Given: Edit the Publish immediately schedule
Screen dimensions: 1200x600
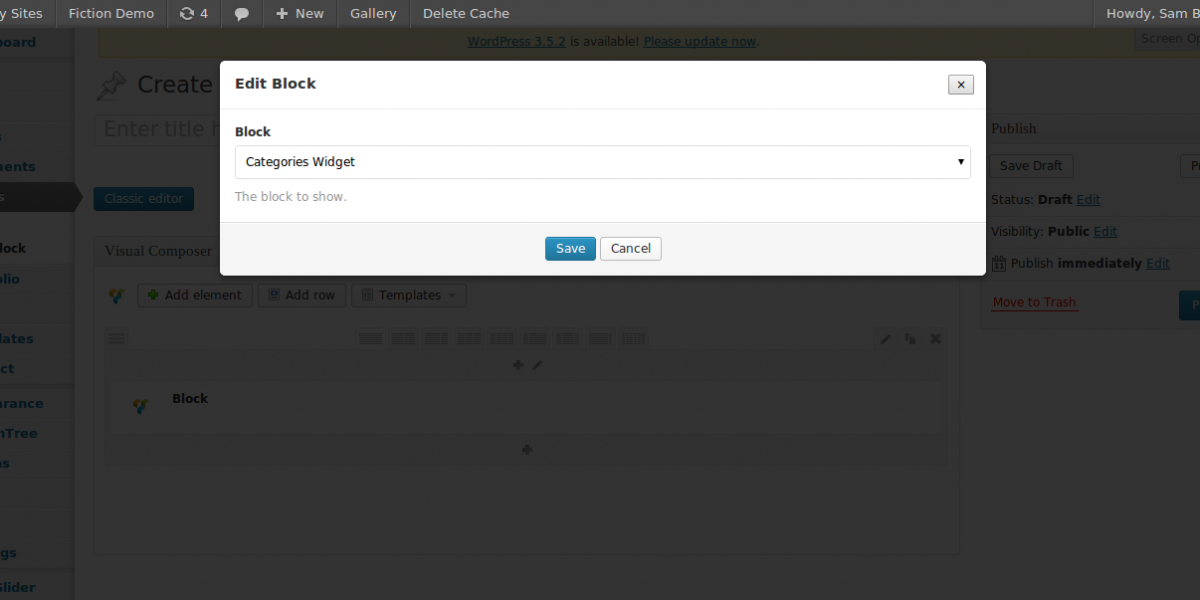Looking at the screenshot, I should [x=1158, y=264].
